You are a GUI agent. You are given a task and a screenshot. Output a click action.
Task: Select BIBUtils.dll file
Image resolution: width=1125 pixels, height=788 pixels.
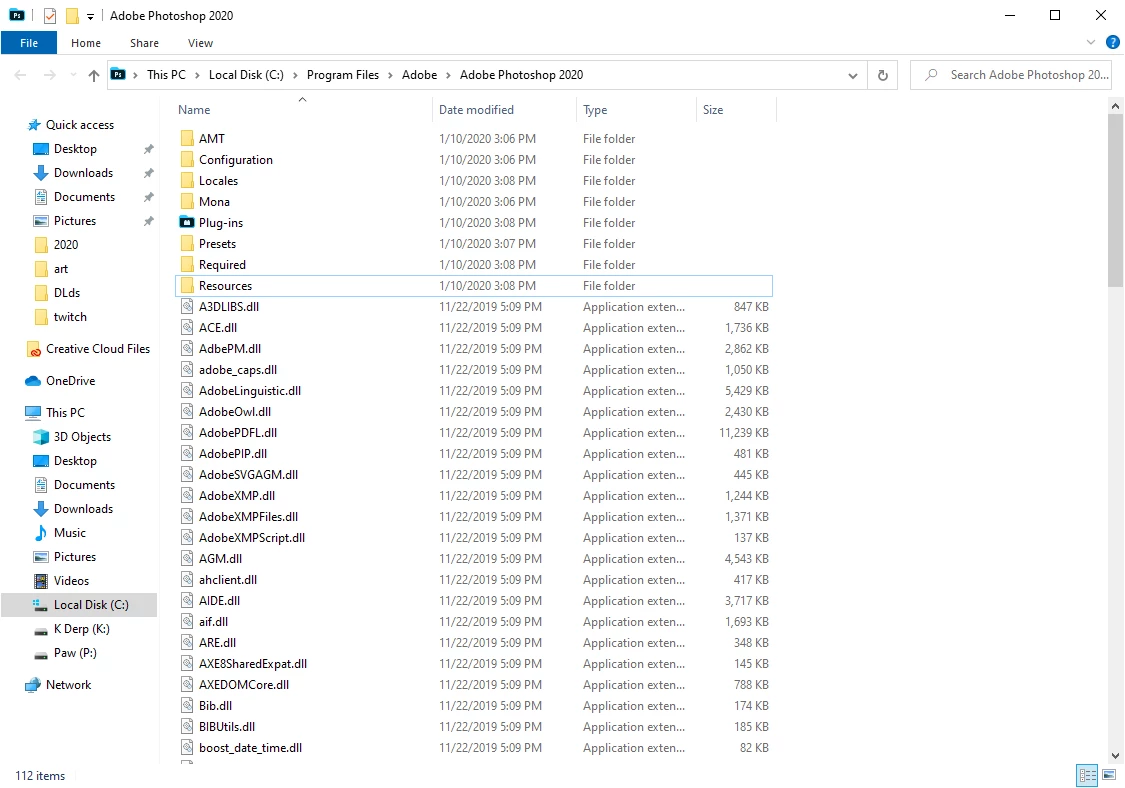click(x=227, y=727)
